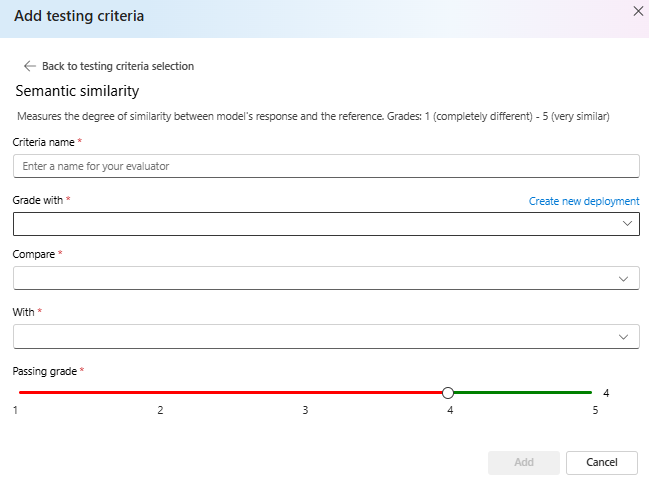Focus the Criteria name input field
This screenshot has width=649, height=481.
click(x=326, y=166)
